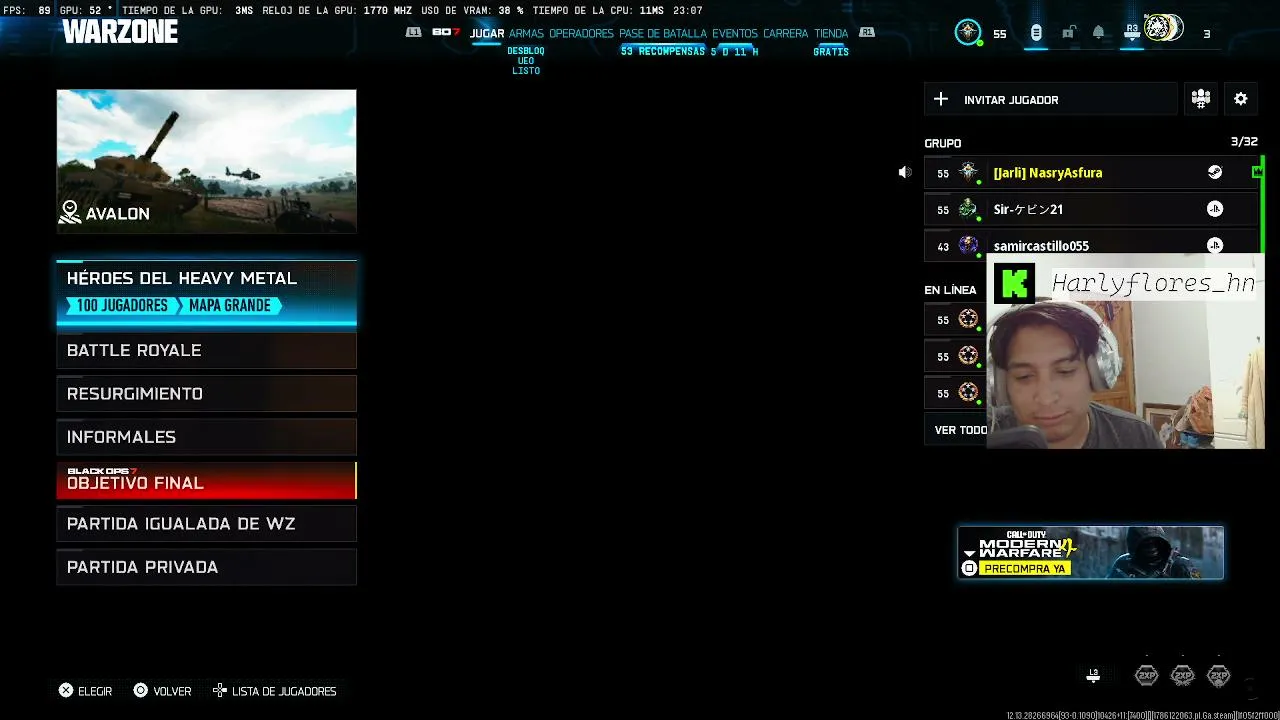Click the Steam platform icon for NasryAsfura

point(1215,172)
